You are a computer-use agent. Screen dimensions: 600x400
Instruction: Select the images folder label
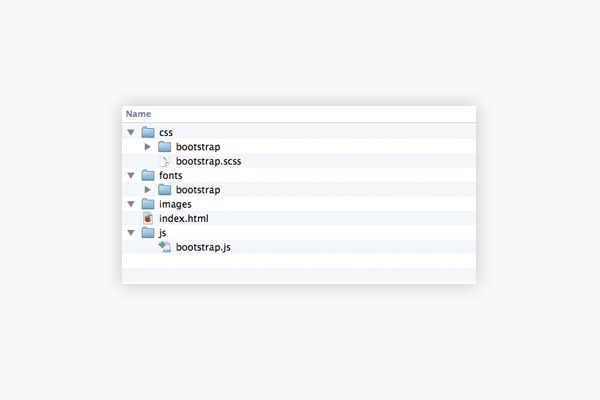tap(175, 204)
